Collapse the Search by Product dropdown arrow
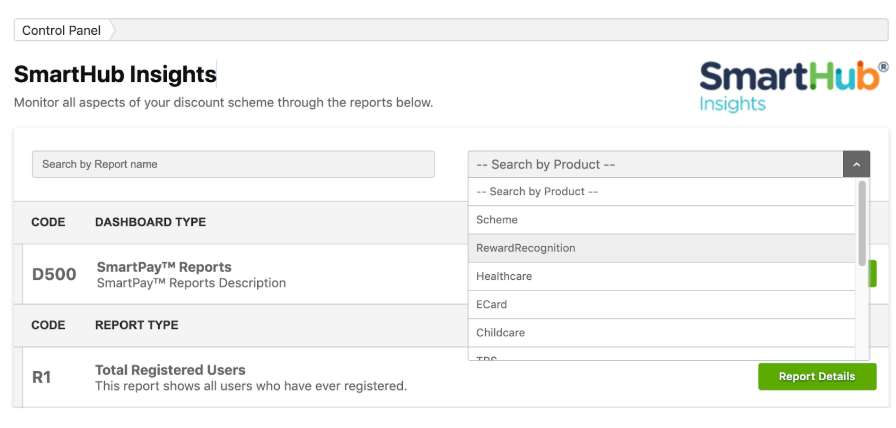The height and width of the screenshot is (428, 896). 856,164
